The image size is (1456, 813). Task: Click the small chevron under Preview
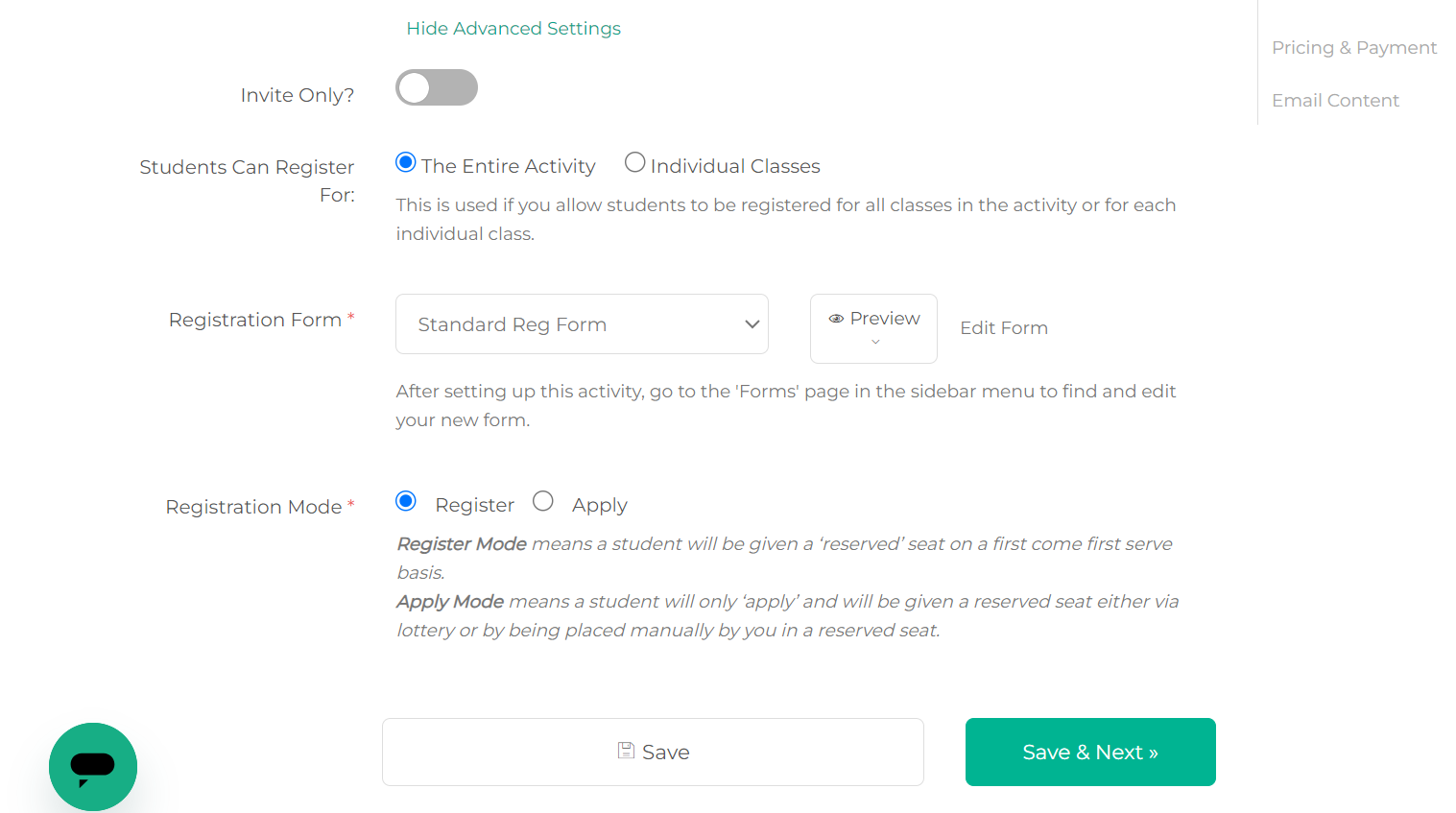pos(875,342)
